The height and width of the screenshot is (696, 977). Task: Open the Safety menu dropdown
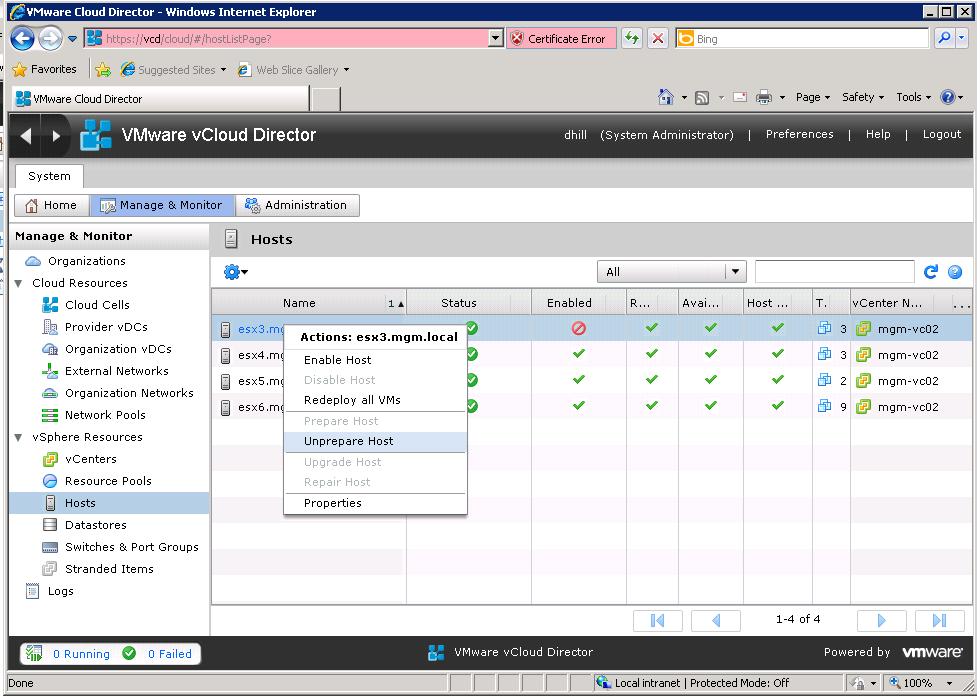(863, 97)
